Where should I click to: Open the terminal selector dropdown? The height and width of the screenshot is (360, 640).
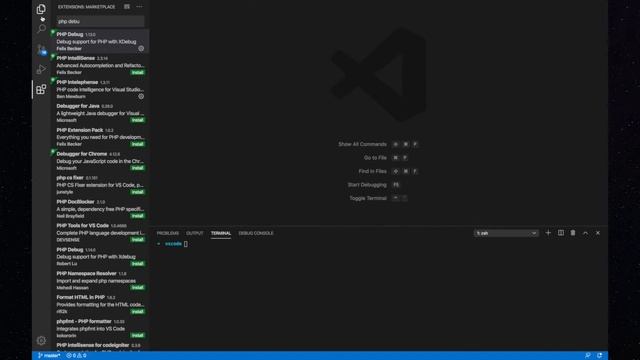(x=506, y=233)
